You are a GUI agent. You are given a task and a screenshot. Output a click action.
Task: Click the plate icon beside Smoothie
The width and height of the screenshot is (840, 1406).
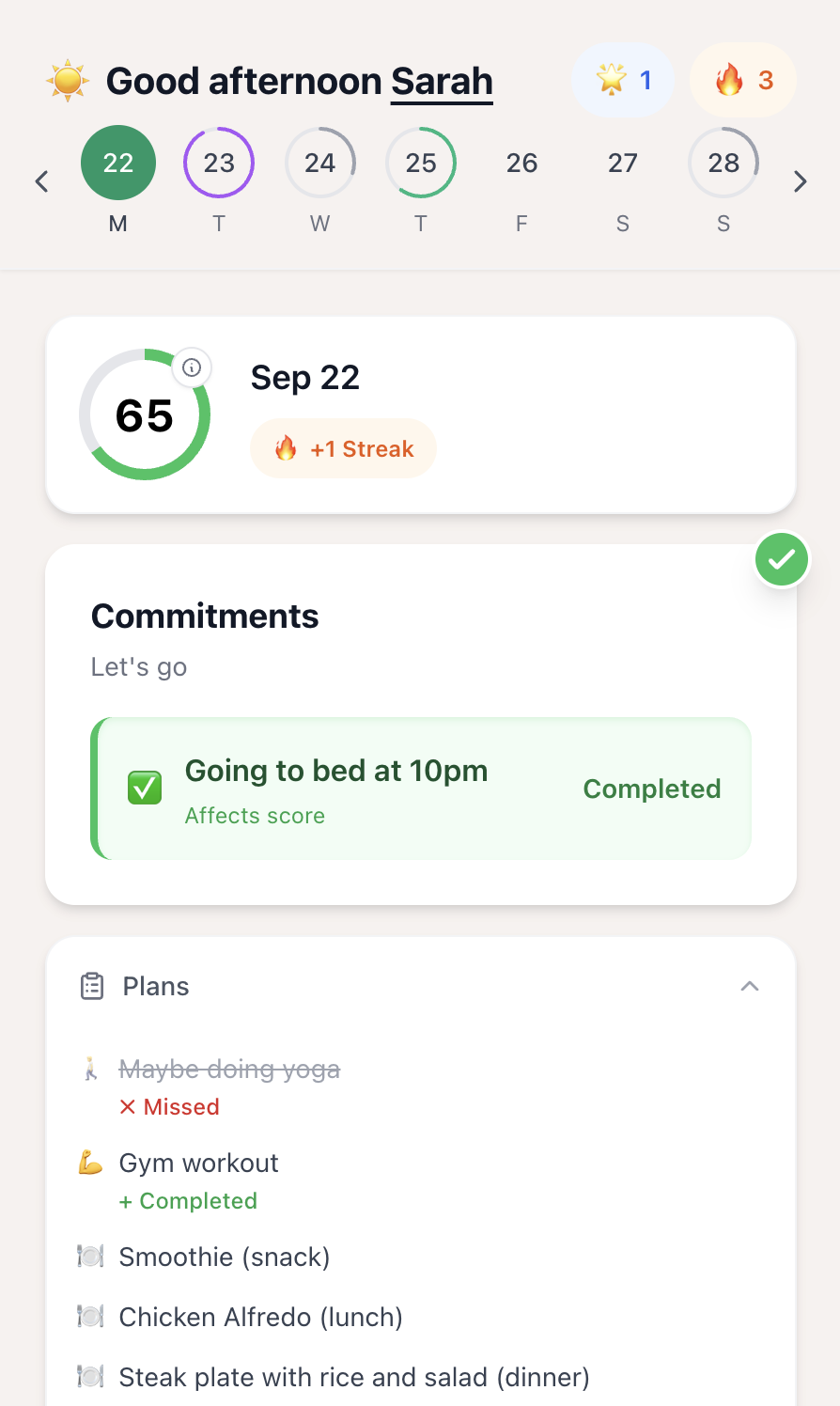point(90,1257)
